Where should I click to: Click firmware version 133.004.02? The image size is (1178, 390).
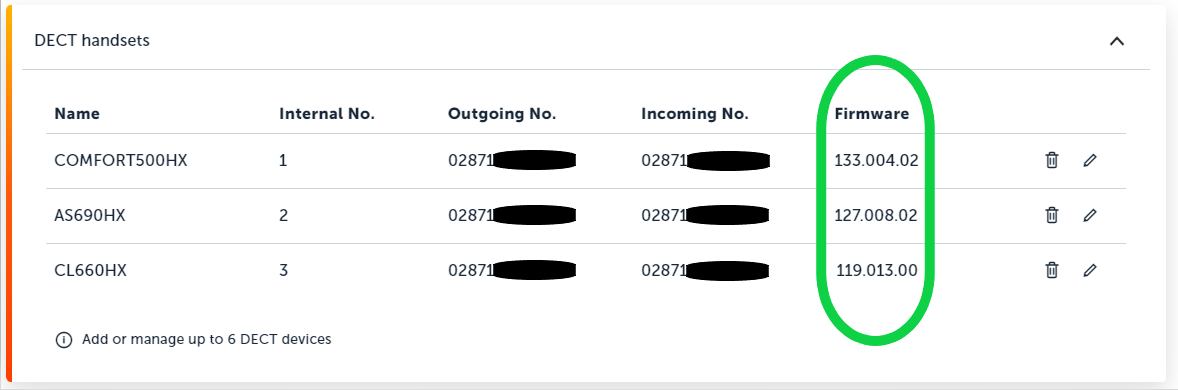(876, 160)
